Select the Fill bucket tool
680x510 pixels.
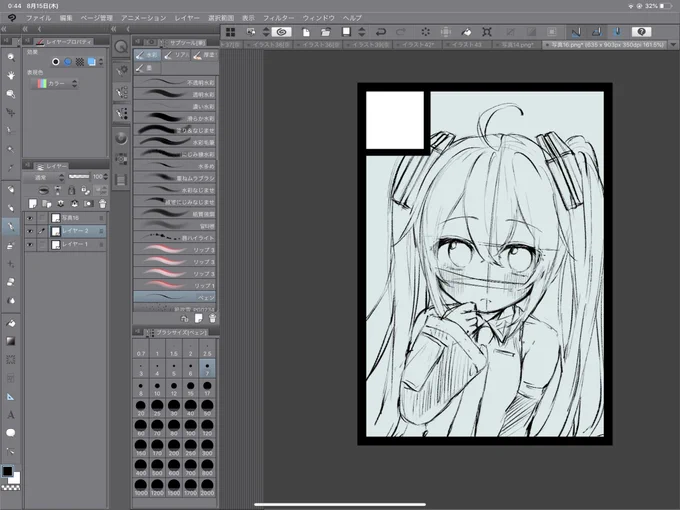pyautogui.click(x=11, y=323)
